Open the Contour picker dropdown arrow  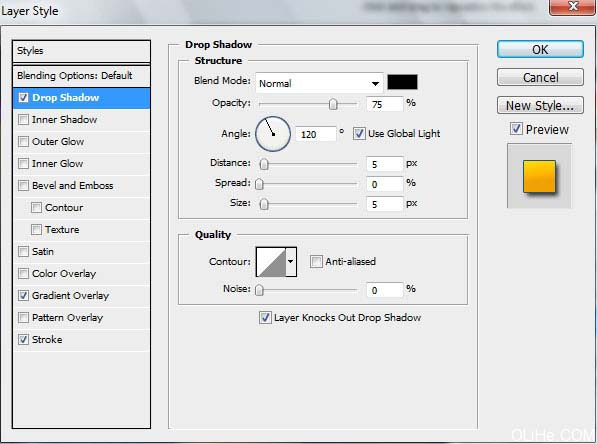[291, 262]
